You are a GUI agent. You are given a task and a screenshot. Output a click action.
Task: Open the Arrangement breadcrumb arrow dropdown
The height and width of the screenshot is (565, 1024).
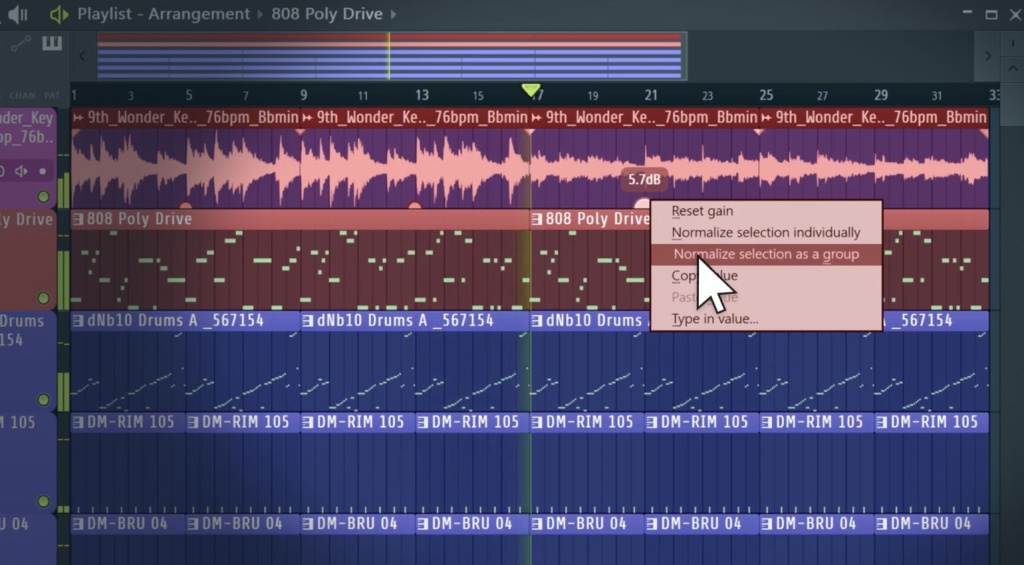(260, 14)
